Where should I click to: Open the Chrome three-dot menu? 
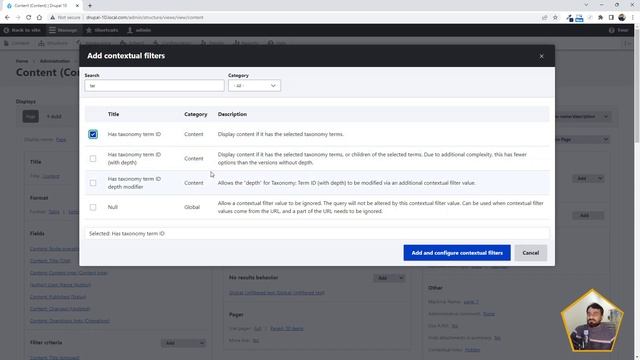pyautogui.click(x=633, y=18)
